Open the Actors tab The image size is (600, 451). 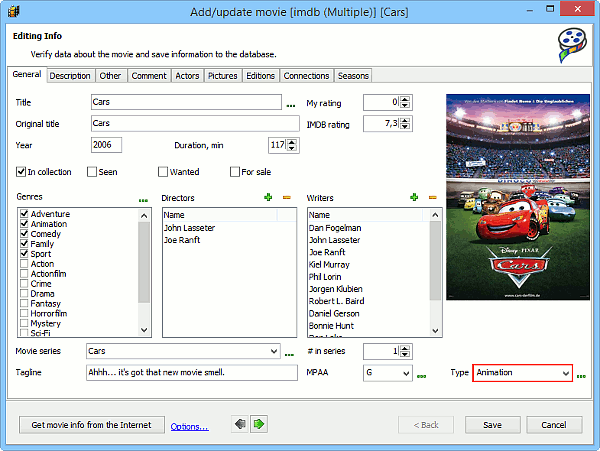click(x=187, y=76)
